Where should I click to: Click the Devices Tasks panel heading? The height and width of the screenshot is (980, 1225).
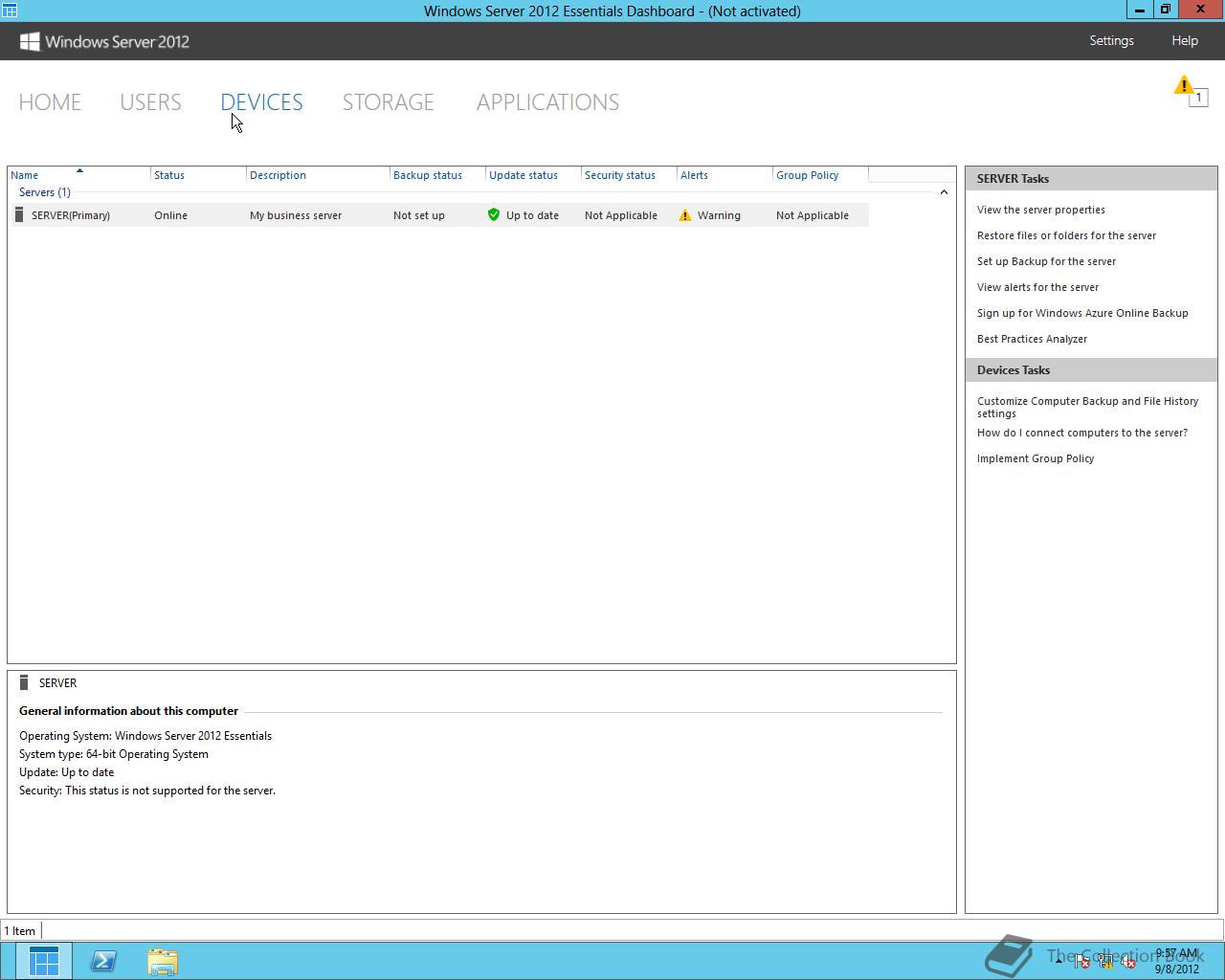(x=1091, y=370)
